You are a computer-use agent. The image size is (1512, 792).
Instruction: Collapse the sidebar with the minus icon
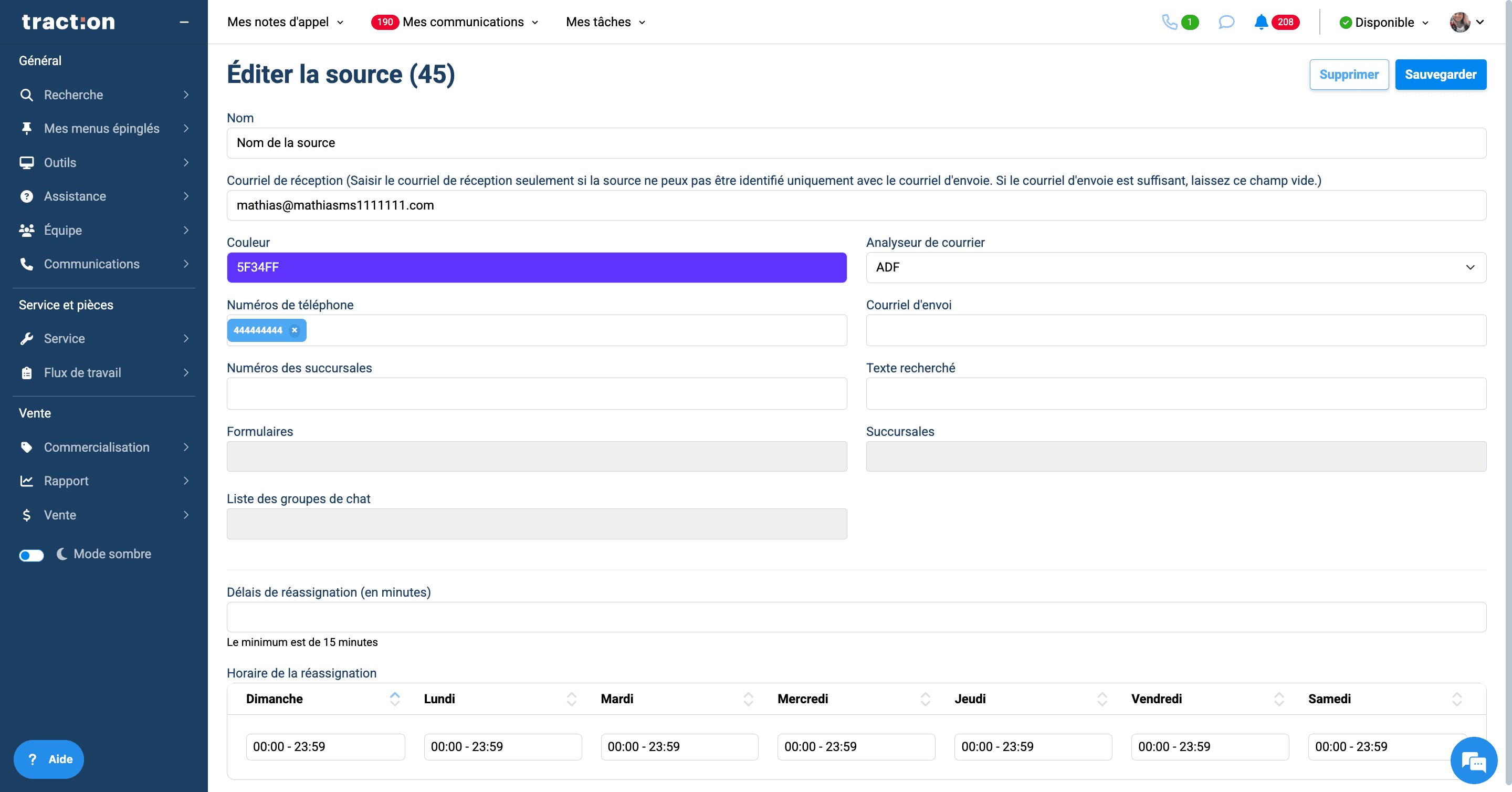point(184,22)
